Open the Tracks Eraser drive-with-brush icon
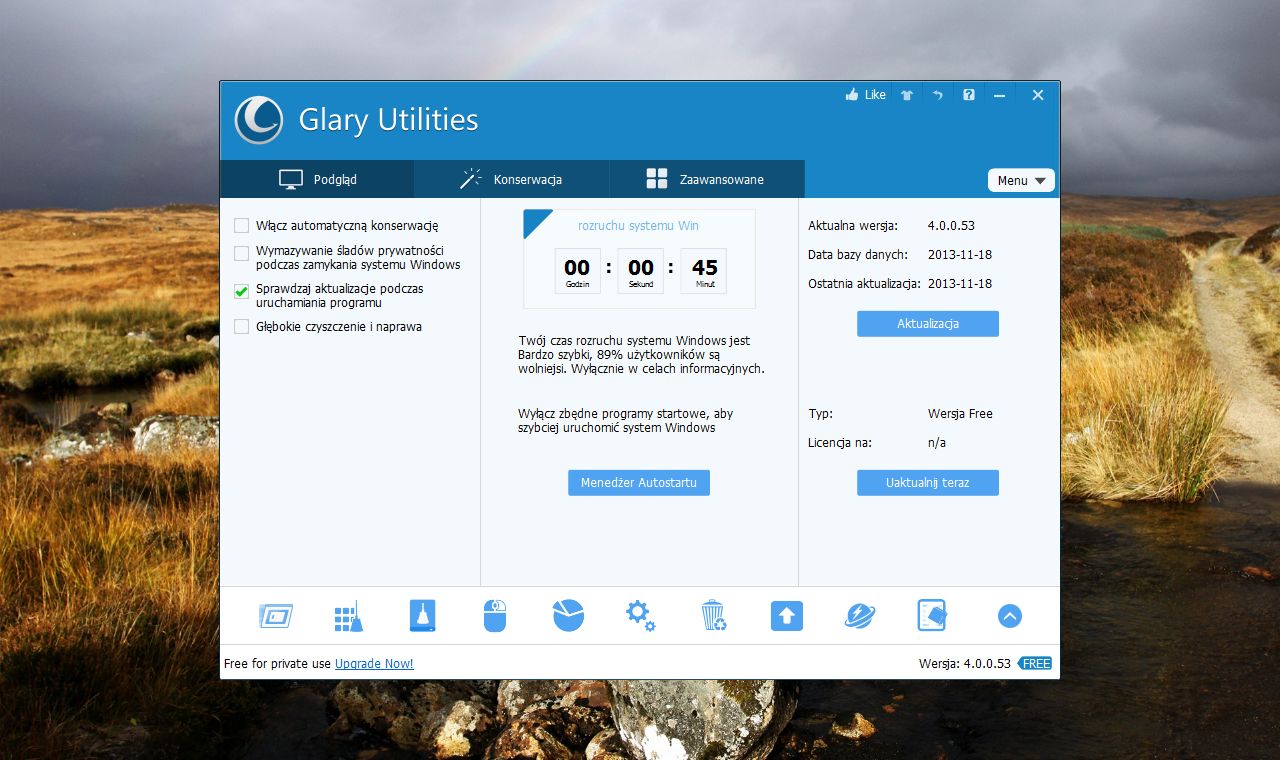This screenshot has width=1280, height=760. (x=423, y=616)
